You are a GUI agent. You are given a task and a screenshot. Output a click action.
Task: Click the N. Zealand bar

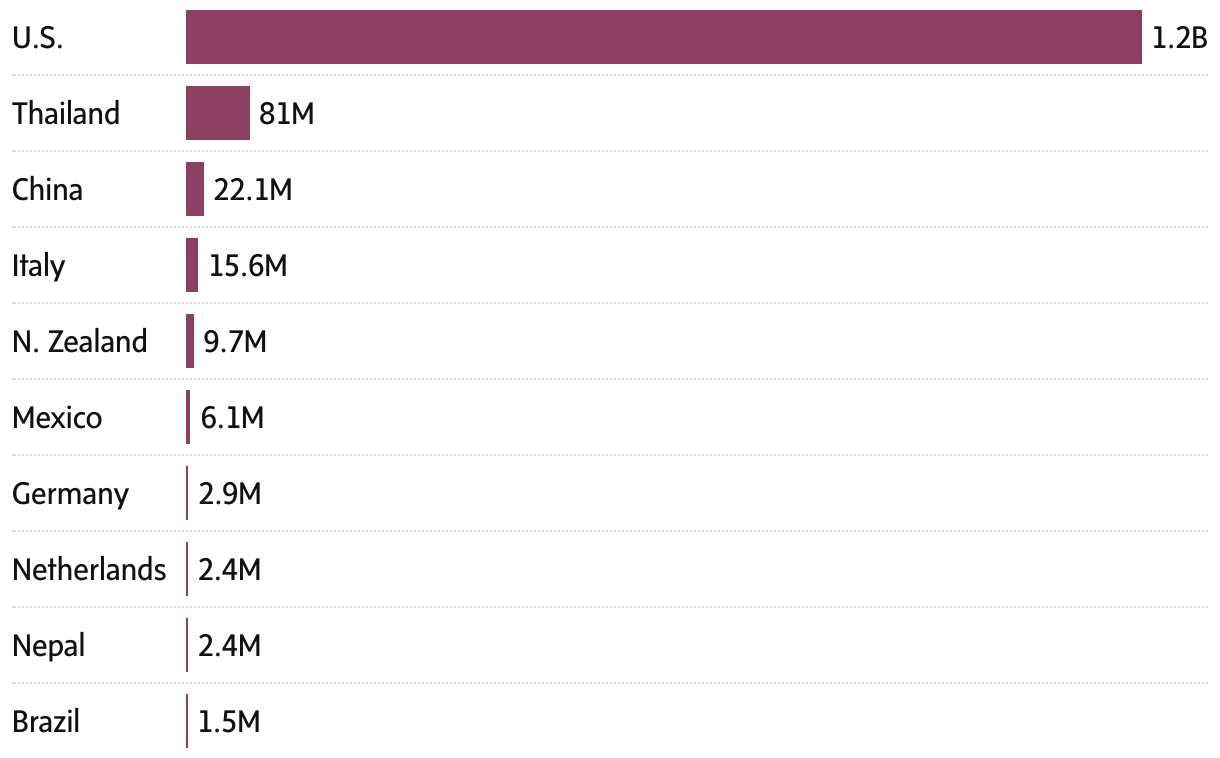click(190, 341)
